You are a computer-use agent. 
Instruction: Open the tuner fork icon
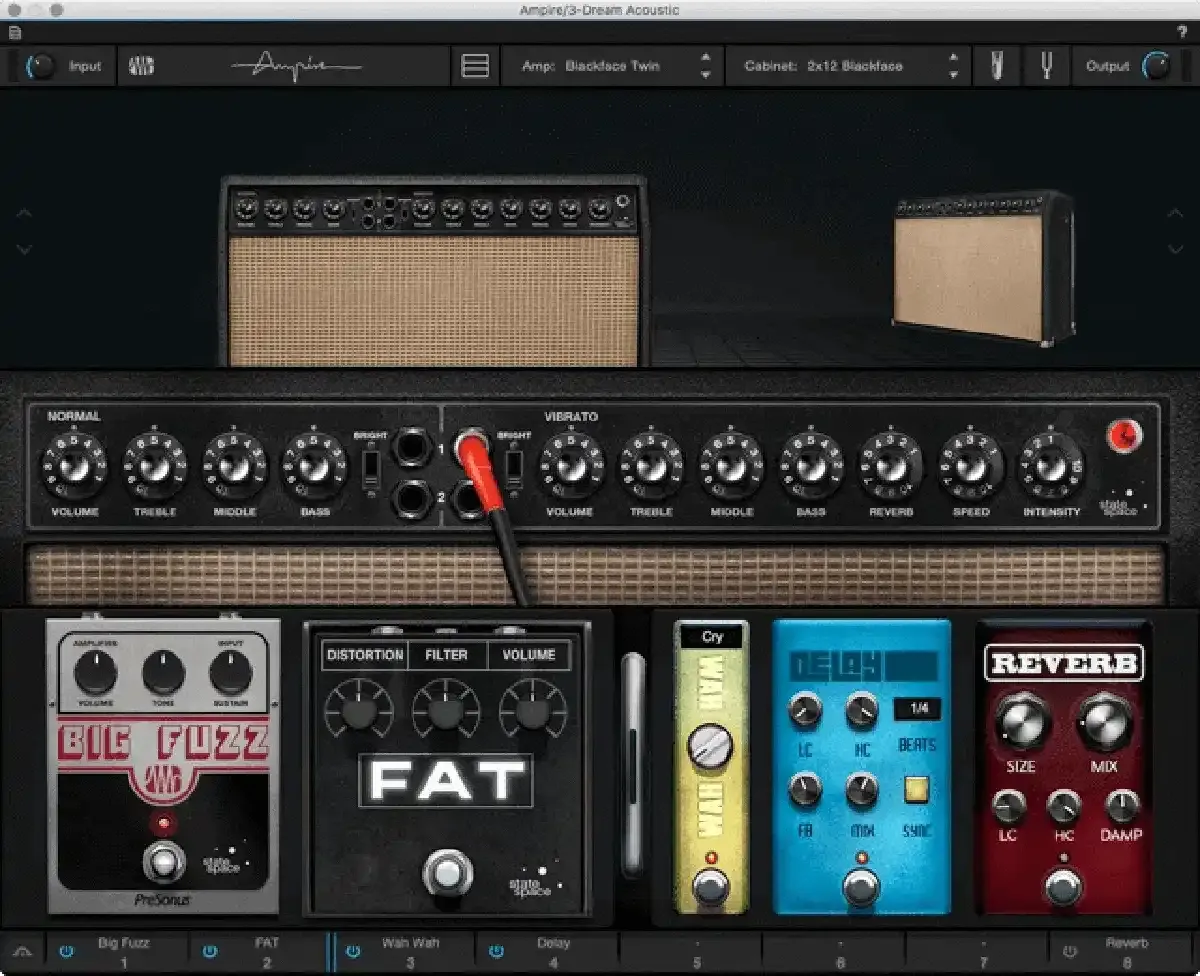coord(1047,67)
